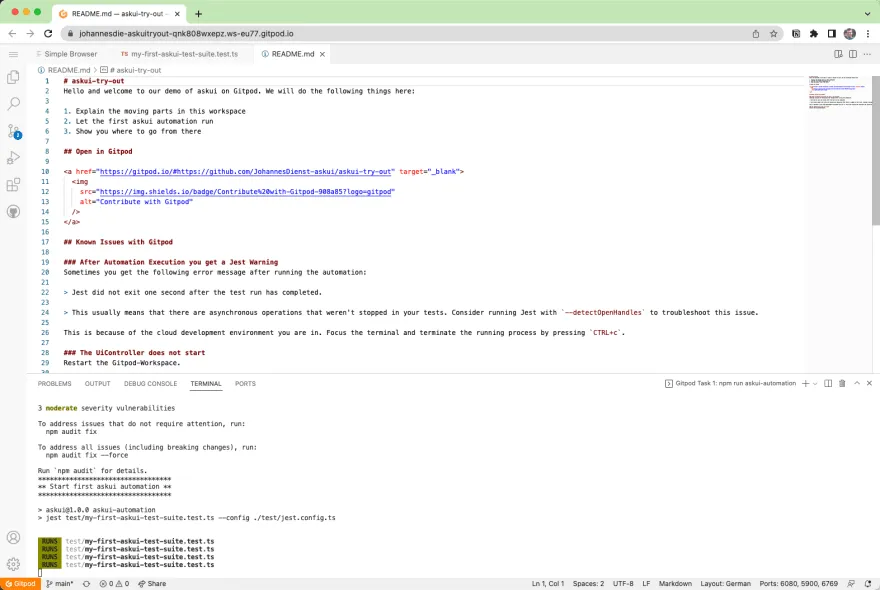880x590 pixels.
Task: Open my-first-askui-test-suite.test.ts editor tab
Action: (180, 54)
